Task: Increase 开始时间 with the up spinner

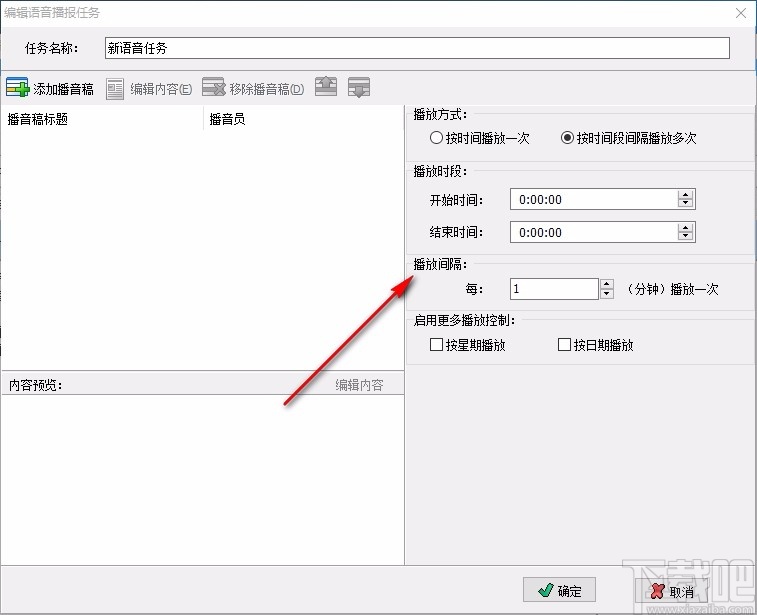Action: click(x=686, y=195)
